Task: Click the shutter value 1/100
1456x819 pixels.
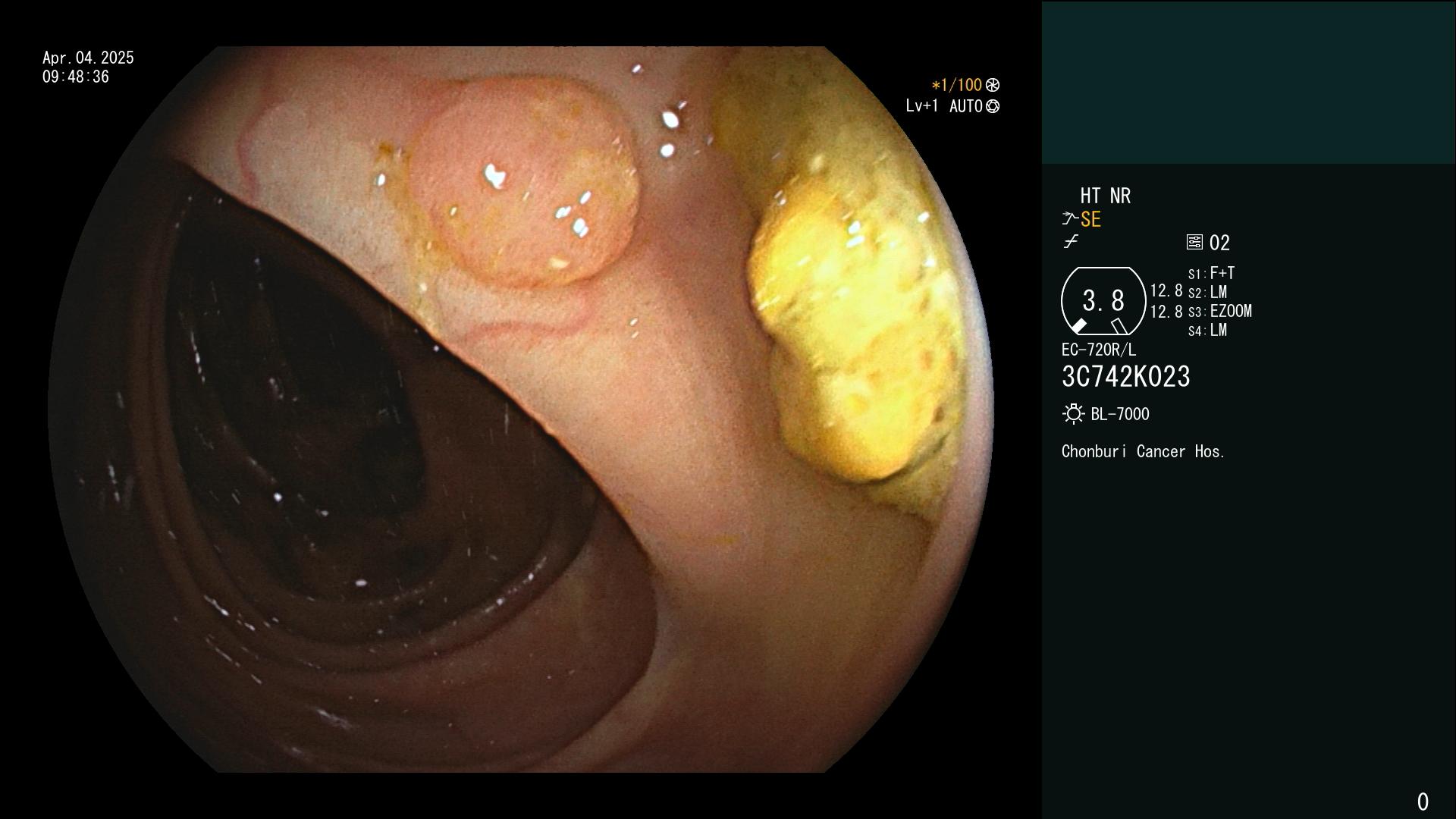Action: click(956, 85)
